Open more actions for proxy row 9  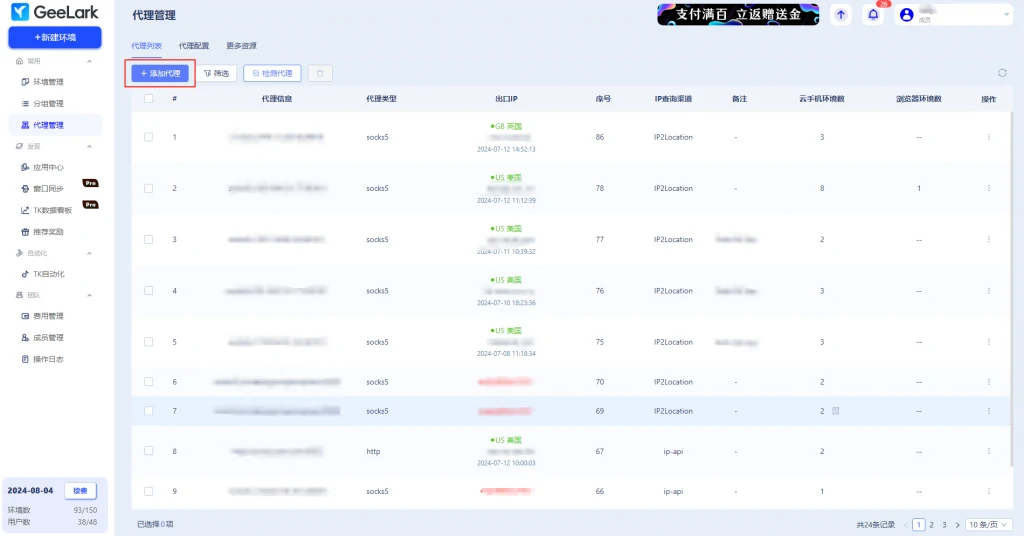click(x=989, y=491)
